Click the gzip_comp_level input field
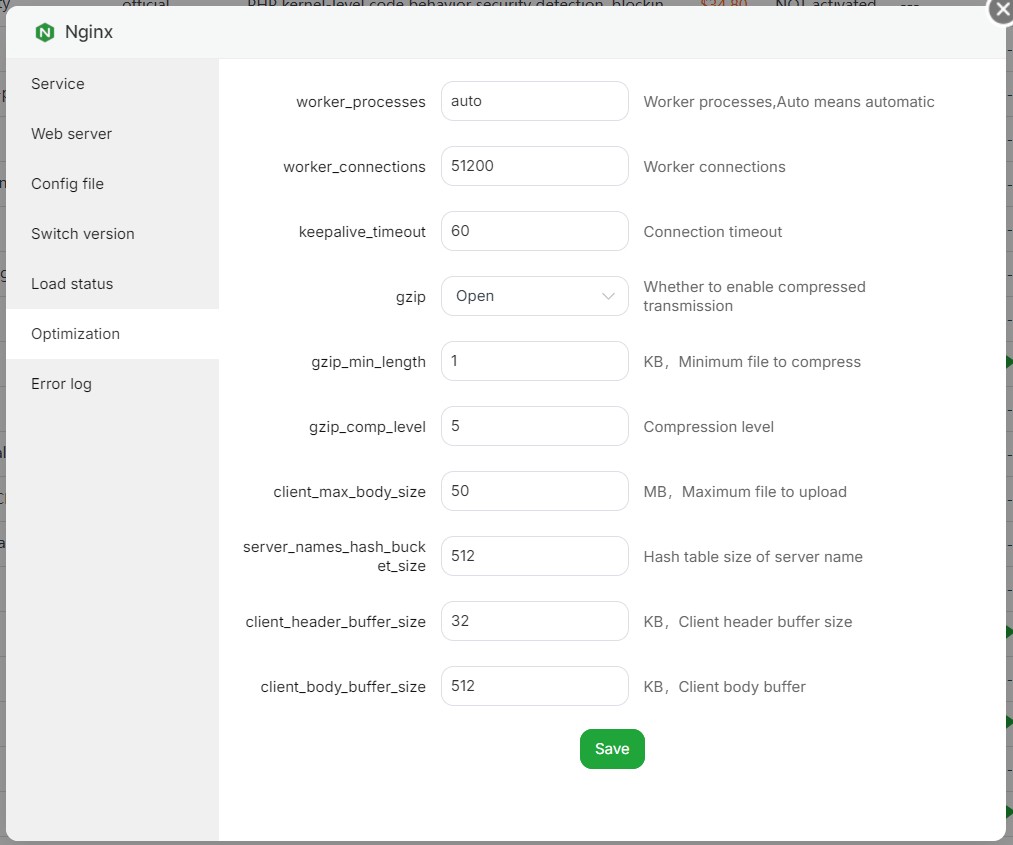Viewport: 1013px width, 845px height. 534,426
